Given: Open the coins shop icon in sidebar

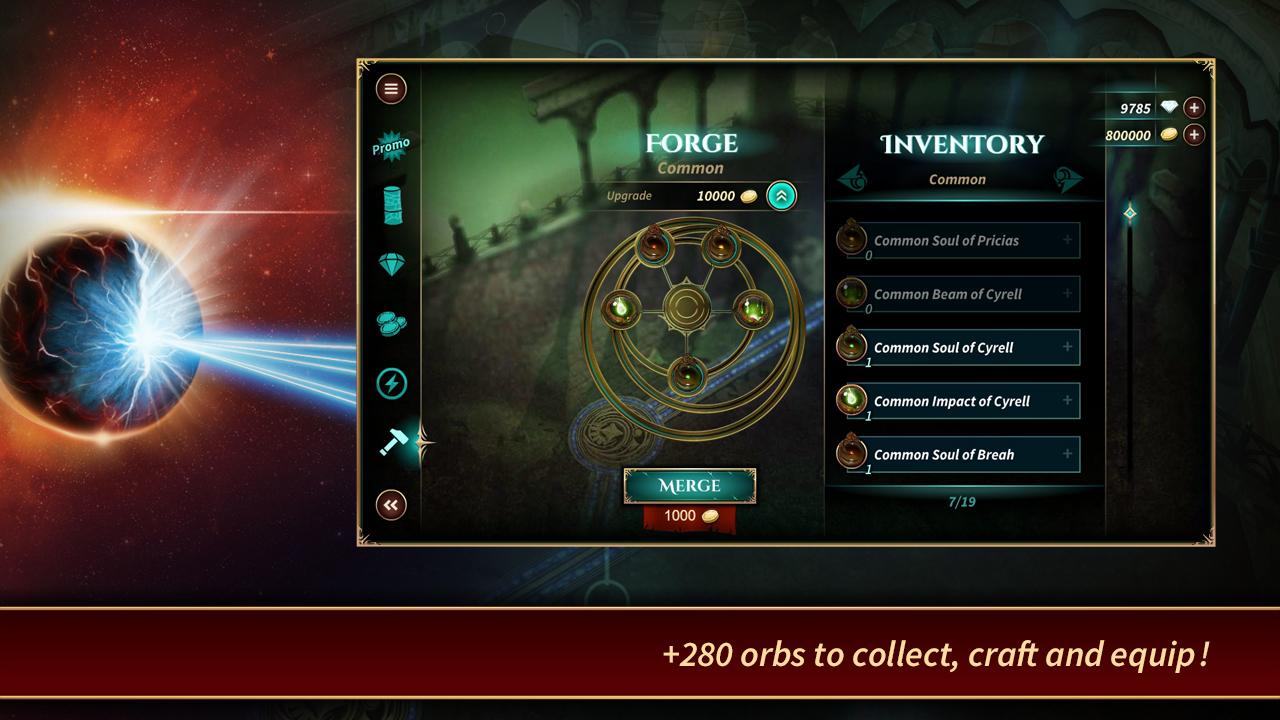Looking at the screenshot, I should (391, 323).
